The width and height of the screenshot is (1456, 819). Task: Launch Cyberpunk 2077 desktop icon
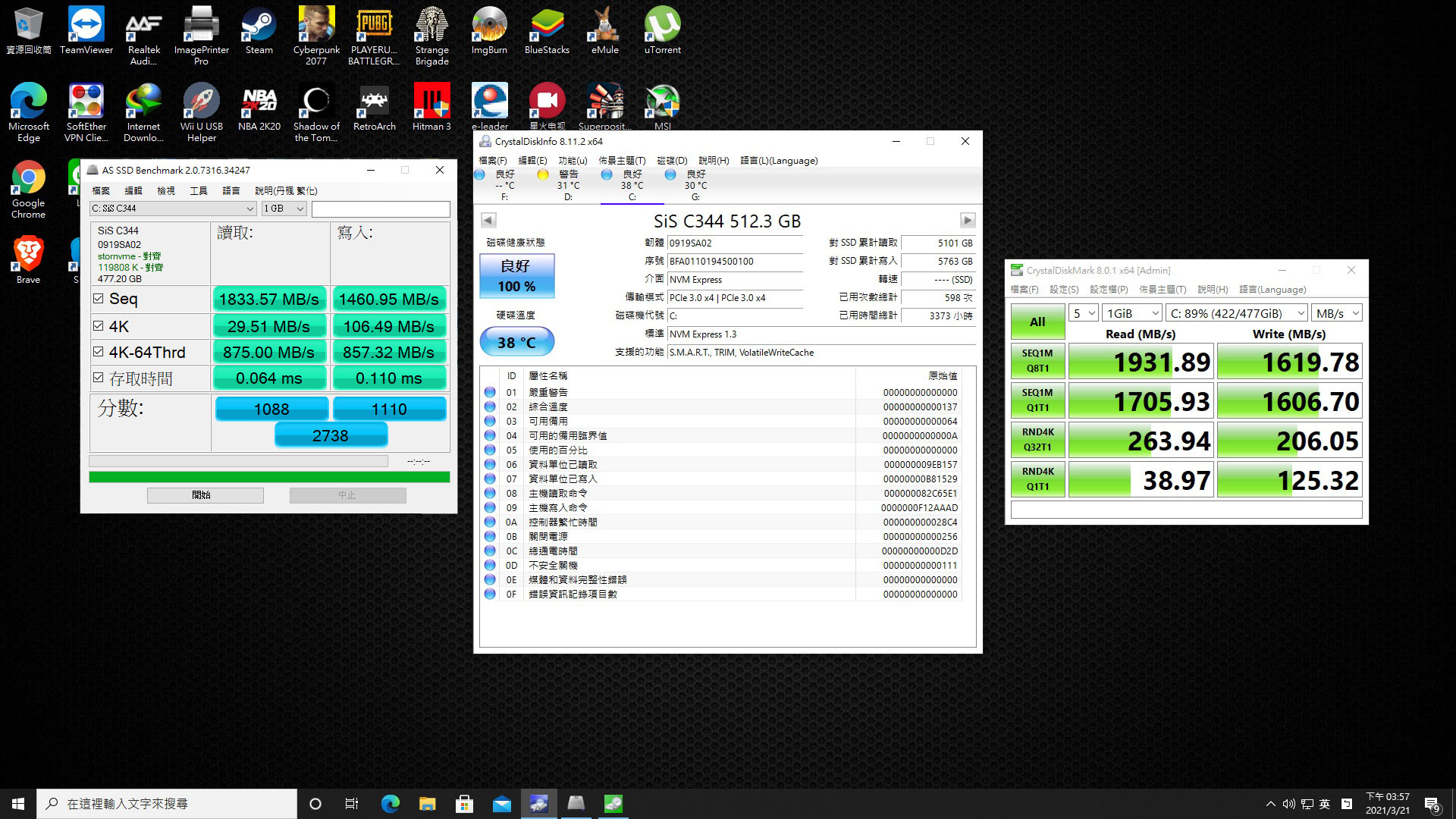(x=316, y=36)
